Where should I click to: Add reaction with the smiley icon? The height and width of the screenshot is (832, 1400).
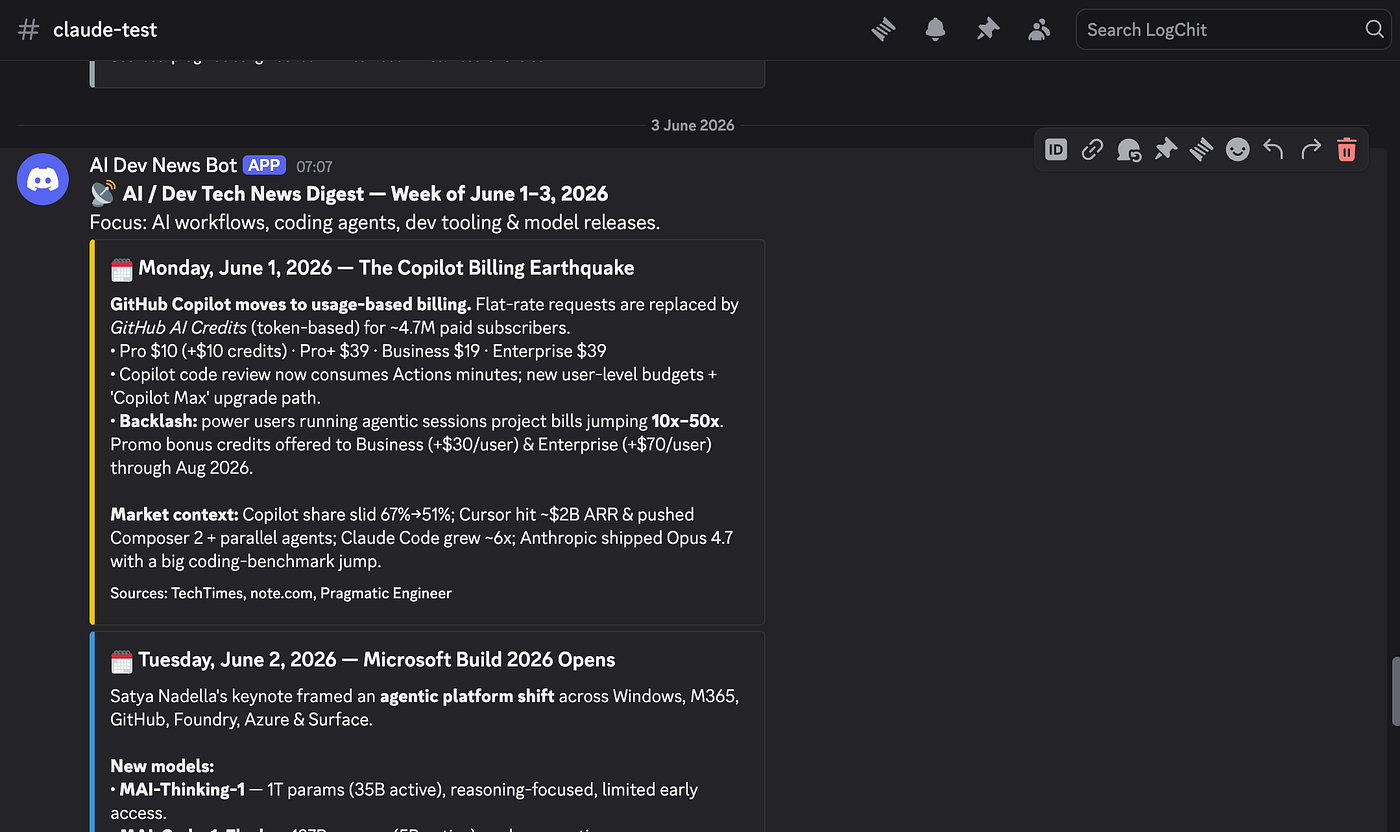tap(1238, 150)
